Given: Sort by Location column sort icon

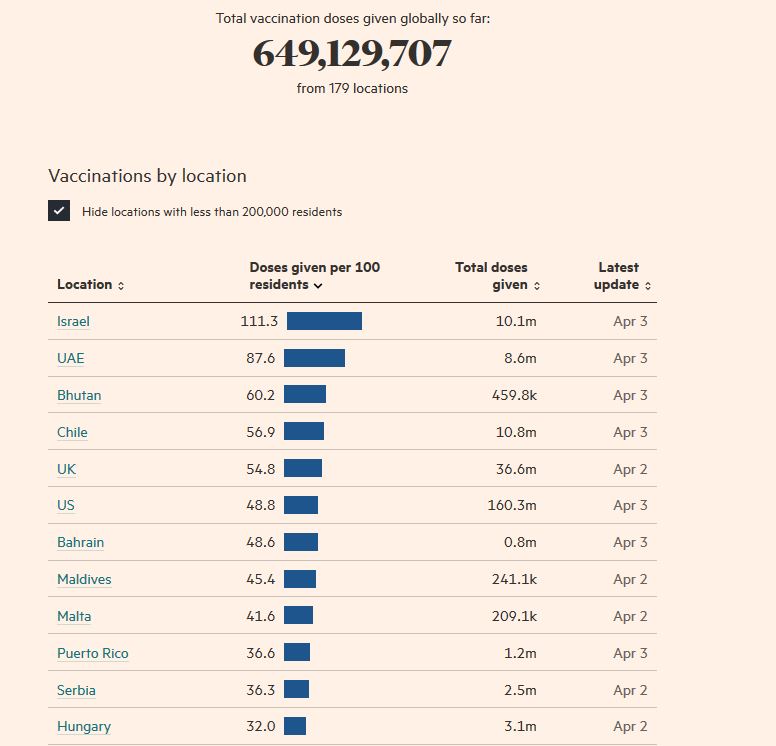Looking at the screenshot, I should coord(121,286).
